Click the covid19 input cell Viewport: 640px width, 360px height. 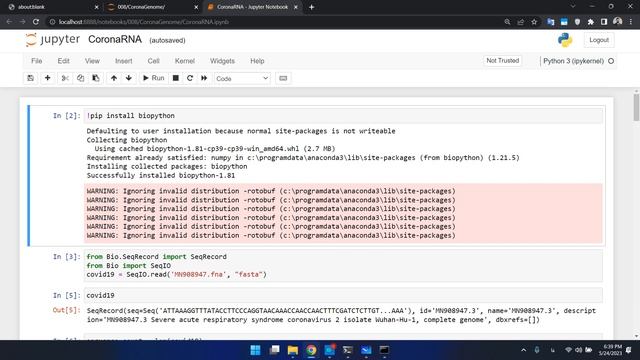tap(343, 295)
